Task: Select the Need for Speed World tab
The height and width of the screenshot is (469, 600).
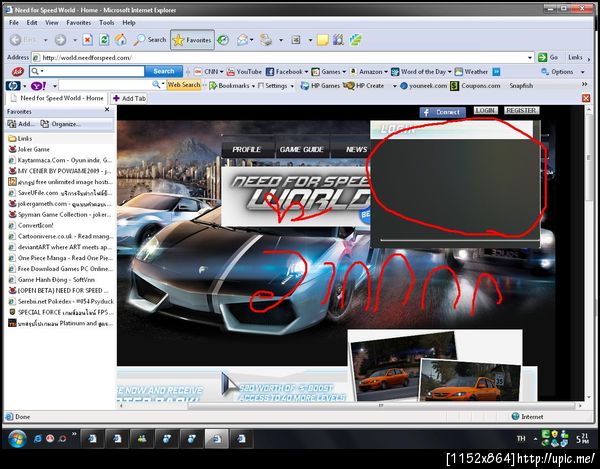Action: [x=57, y=98]
